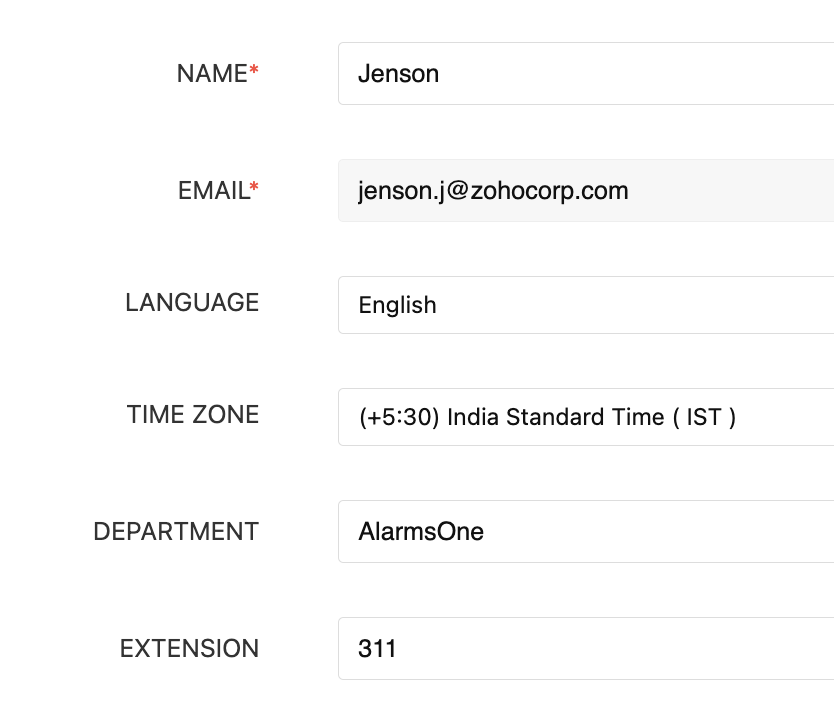Place cursor on the "AlarmsOne" text

coord(421,531)
